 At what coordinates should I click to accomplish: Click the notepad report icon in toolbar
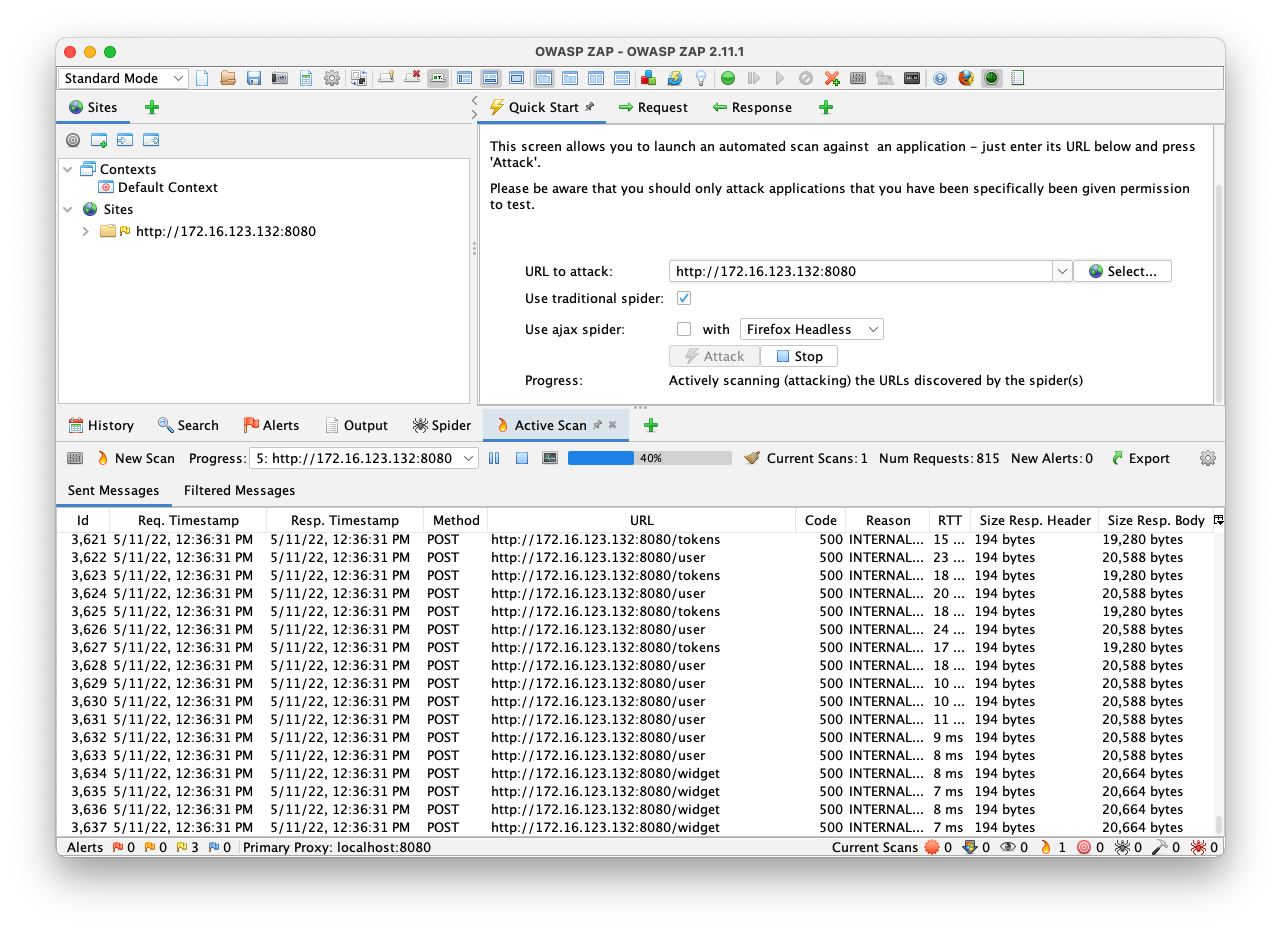[x=1018, y=78]
